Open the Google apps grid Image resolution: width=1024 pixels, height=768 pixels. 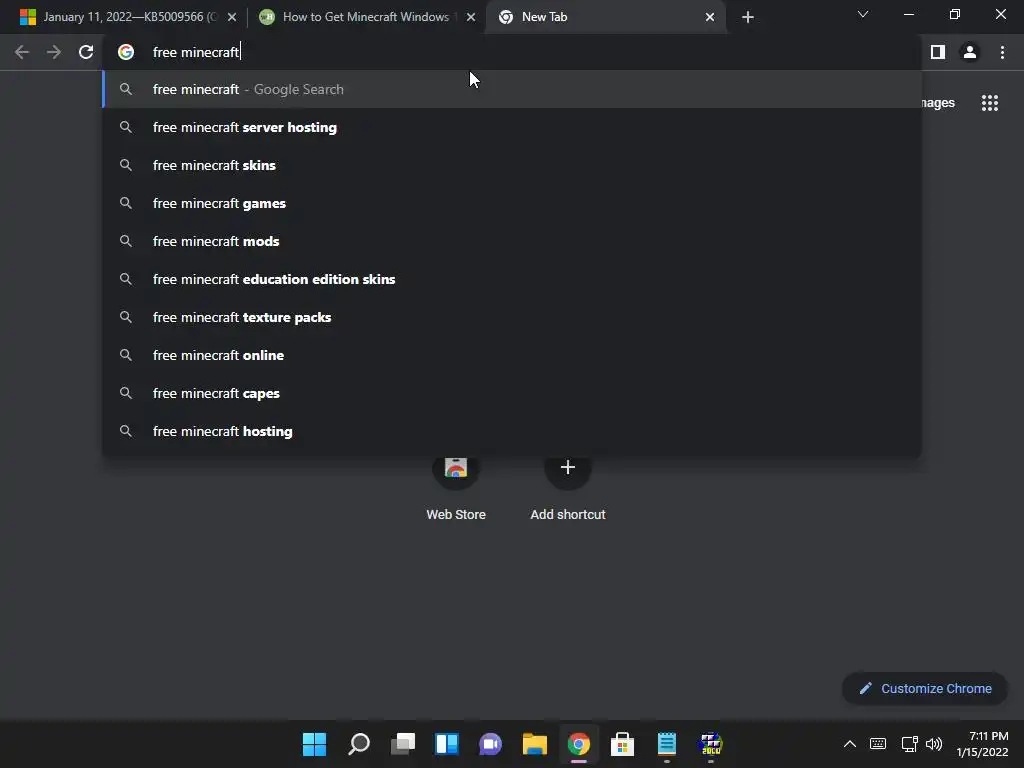pos(990,103)
